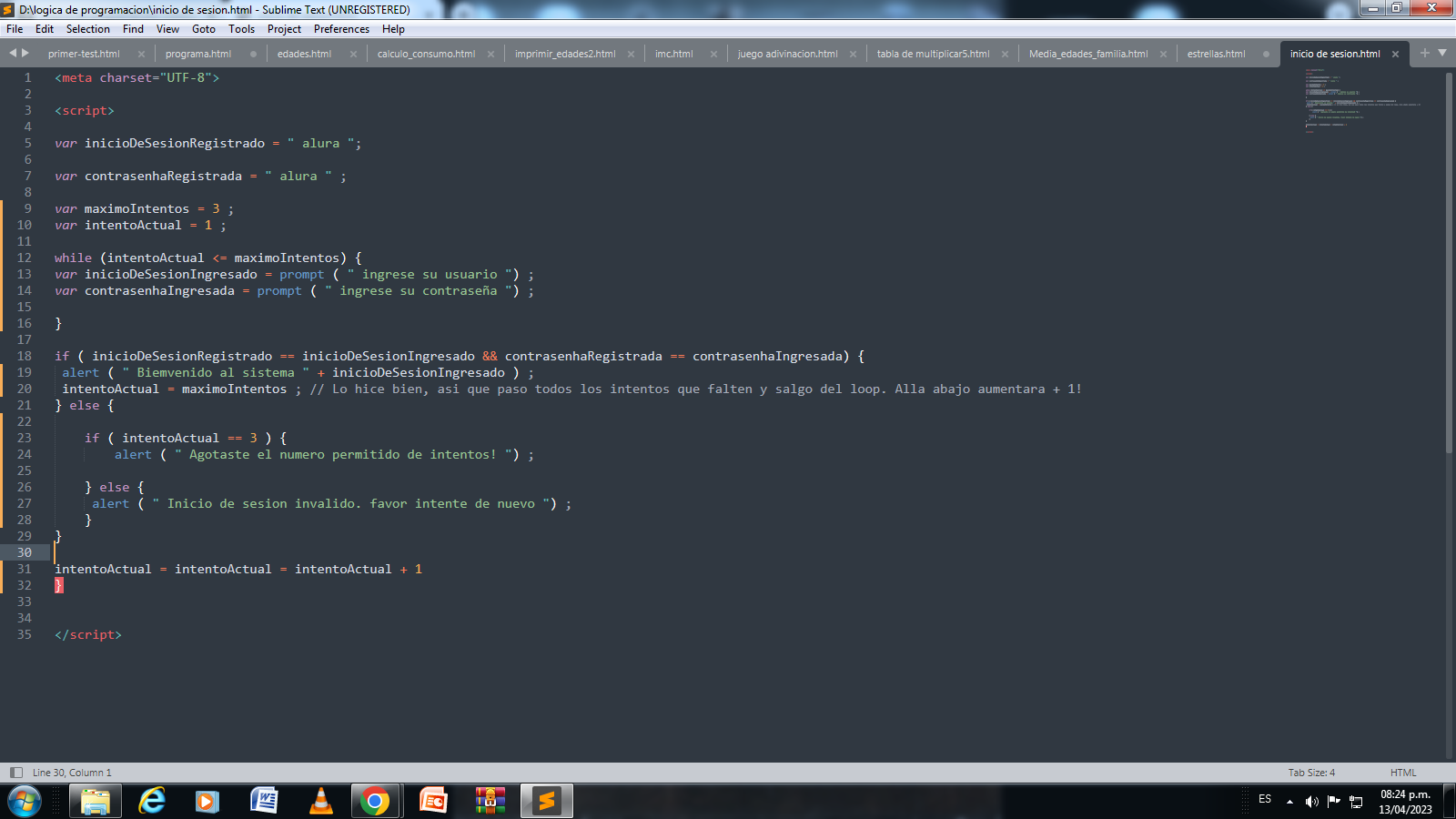Screen dimensions: 1456x819
Task: Close the tabla de multiplicar5.html tab
Action: (x=1005, y=54)
